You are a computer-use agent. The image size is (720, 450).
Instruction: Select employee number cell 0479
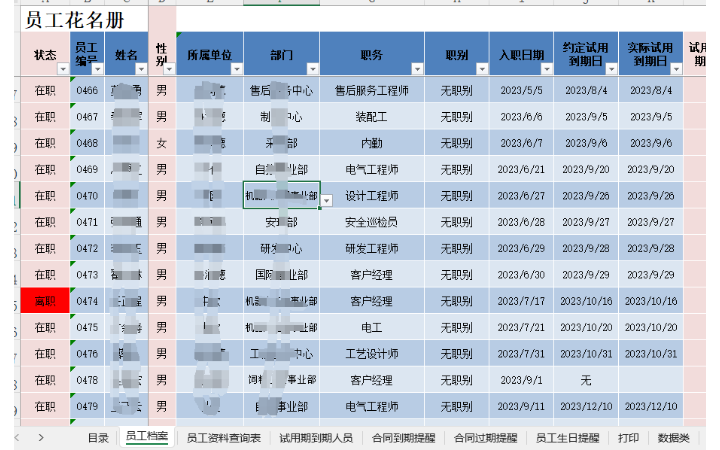87,406
